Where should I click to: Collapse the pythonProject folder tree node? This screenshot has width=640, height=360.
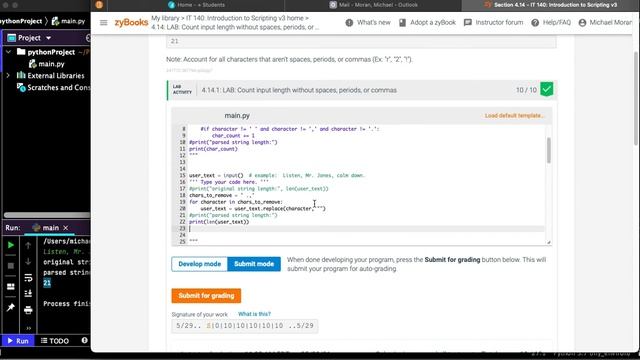click(x=8, y=52)
